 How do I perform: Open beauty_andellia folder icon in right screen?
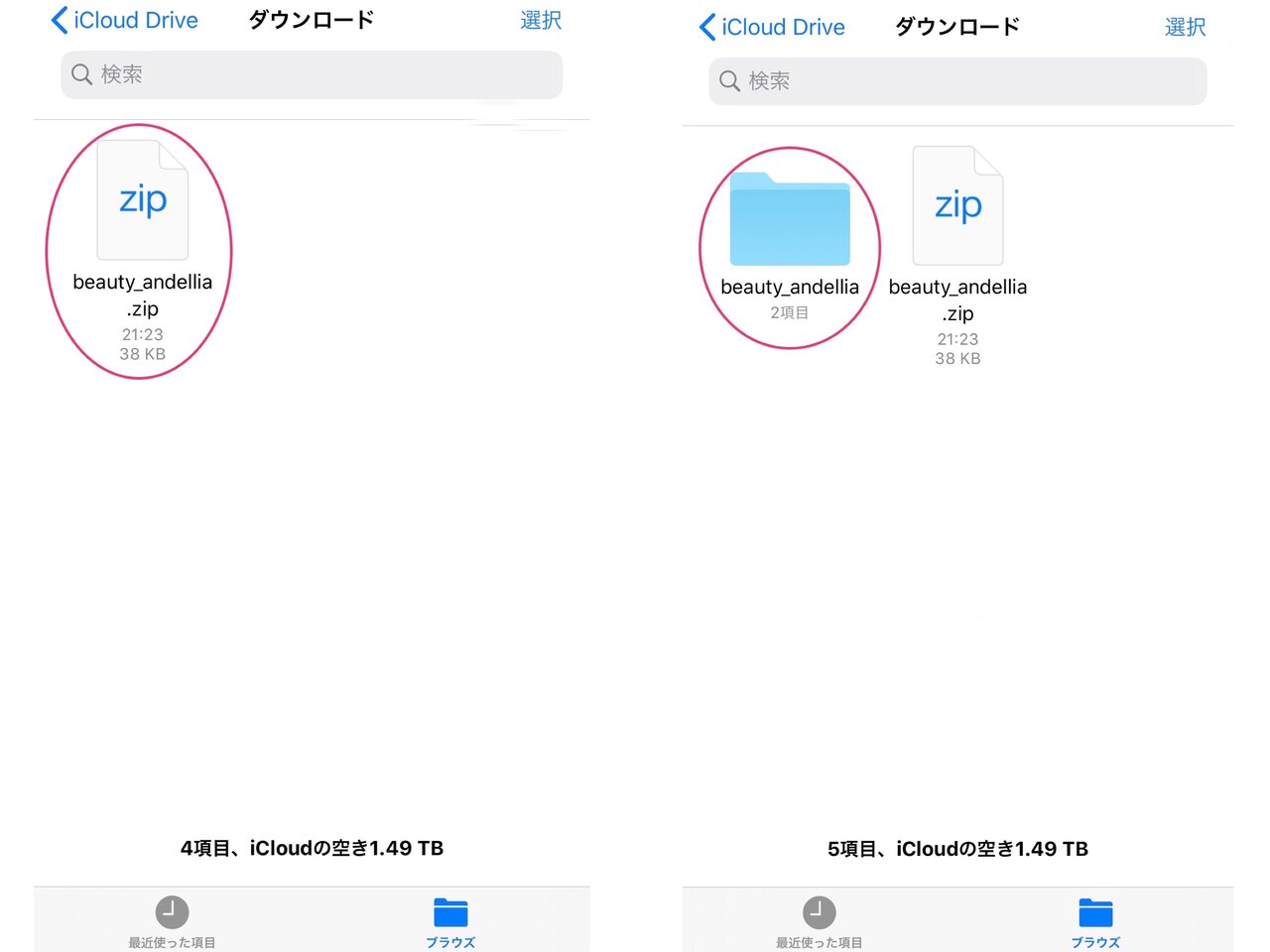click(x=790, y=218)
